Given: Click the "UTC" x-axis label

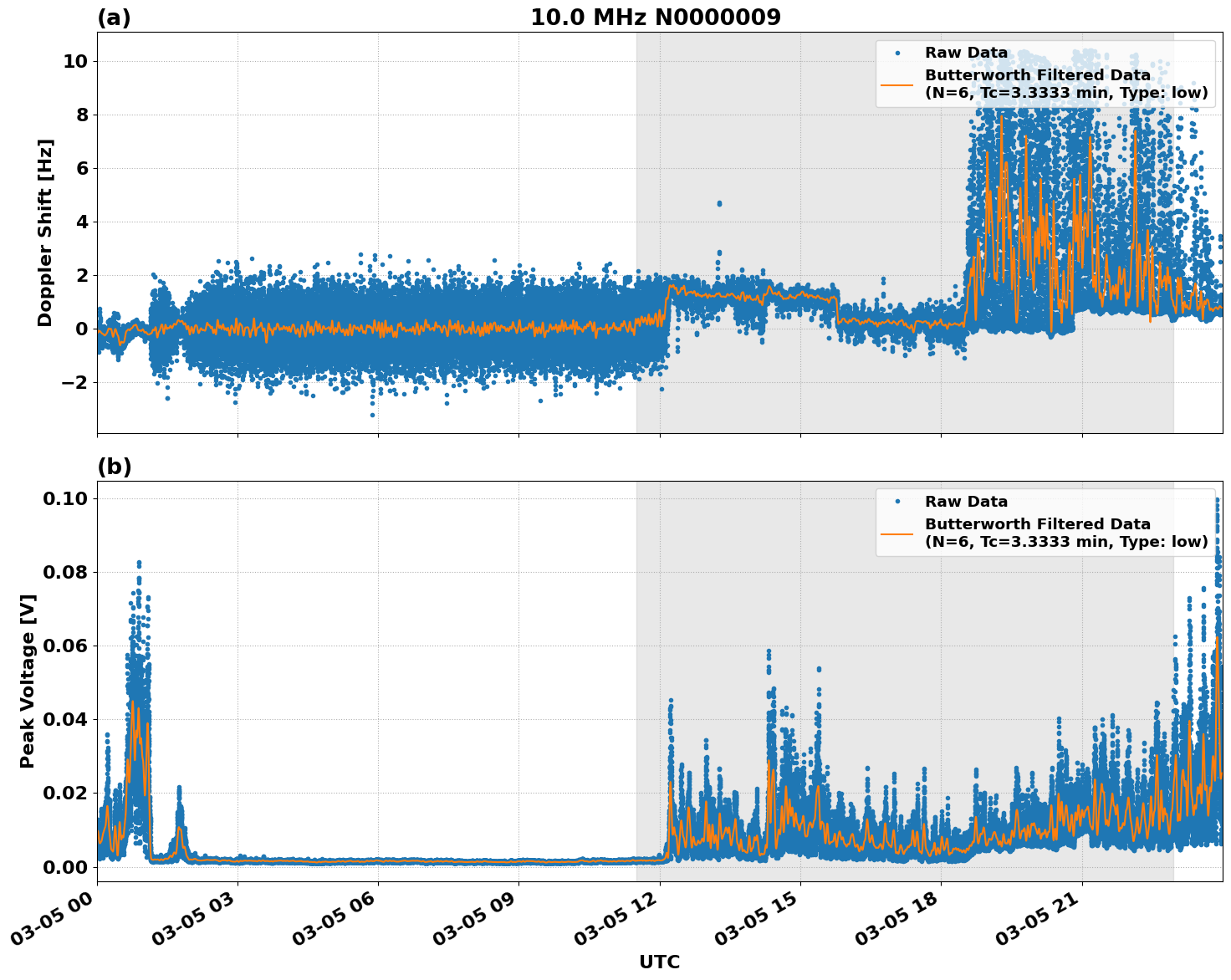Looking at the screenshot, I should 660,962.
